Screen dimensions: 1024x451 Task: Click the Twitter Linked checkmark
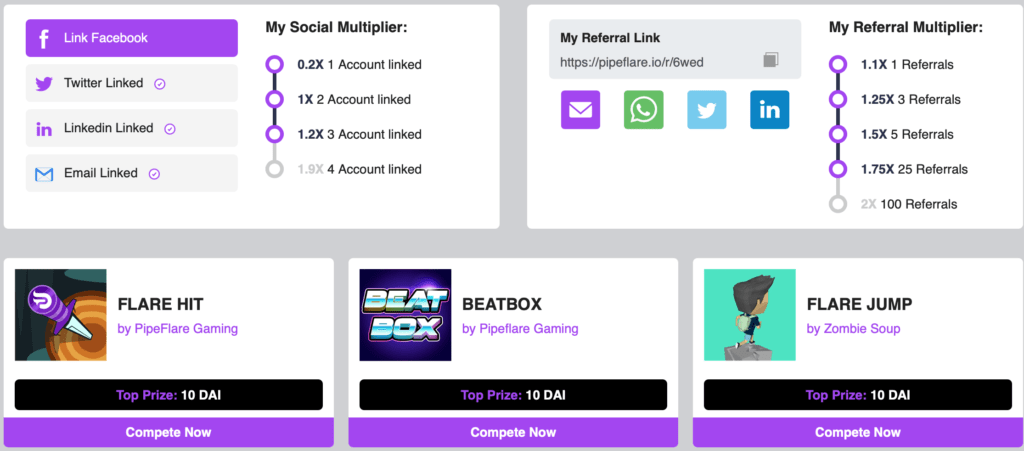[x=160, y=84]
